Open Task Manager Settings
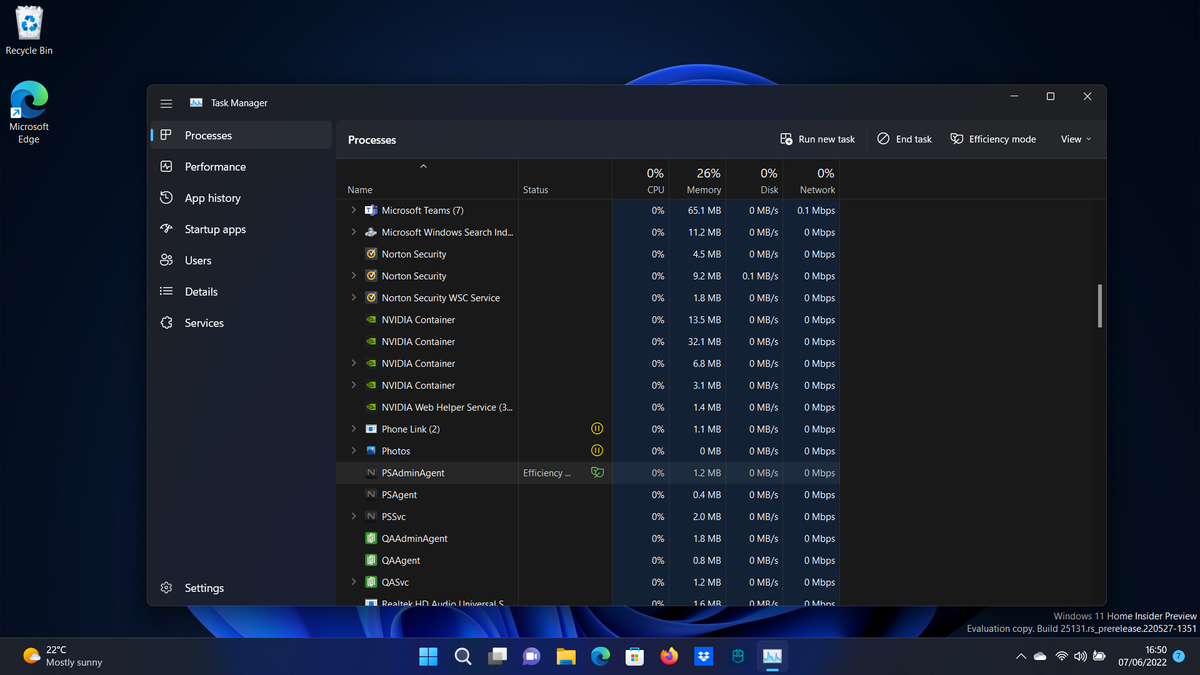1200x675 pixels. pyautogui.click(x=204, y=588)
